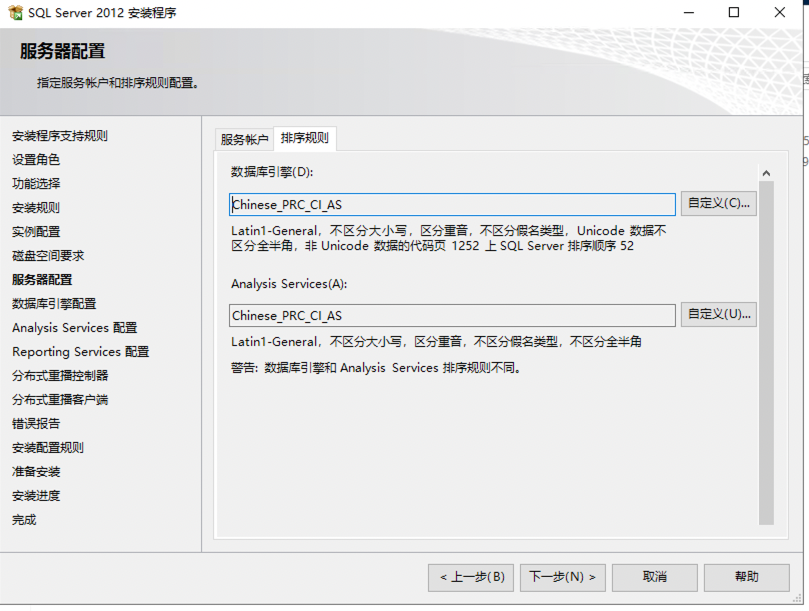Select the 排序规则 tab
This screenshot has height=611, width=809.
(304, 138)
